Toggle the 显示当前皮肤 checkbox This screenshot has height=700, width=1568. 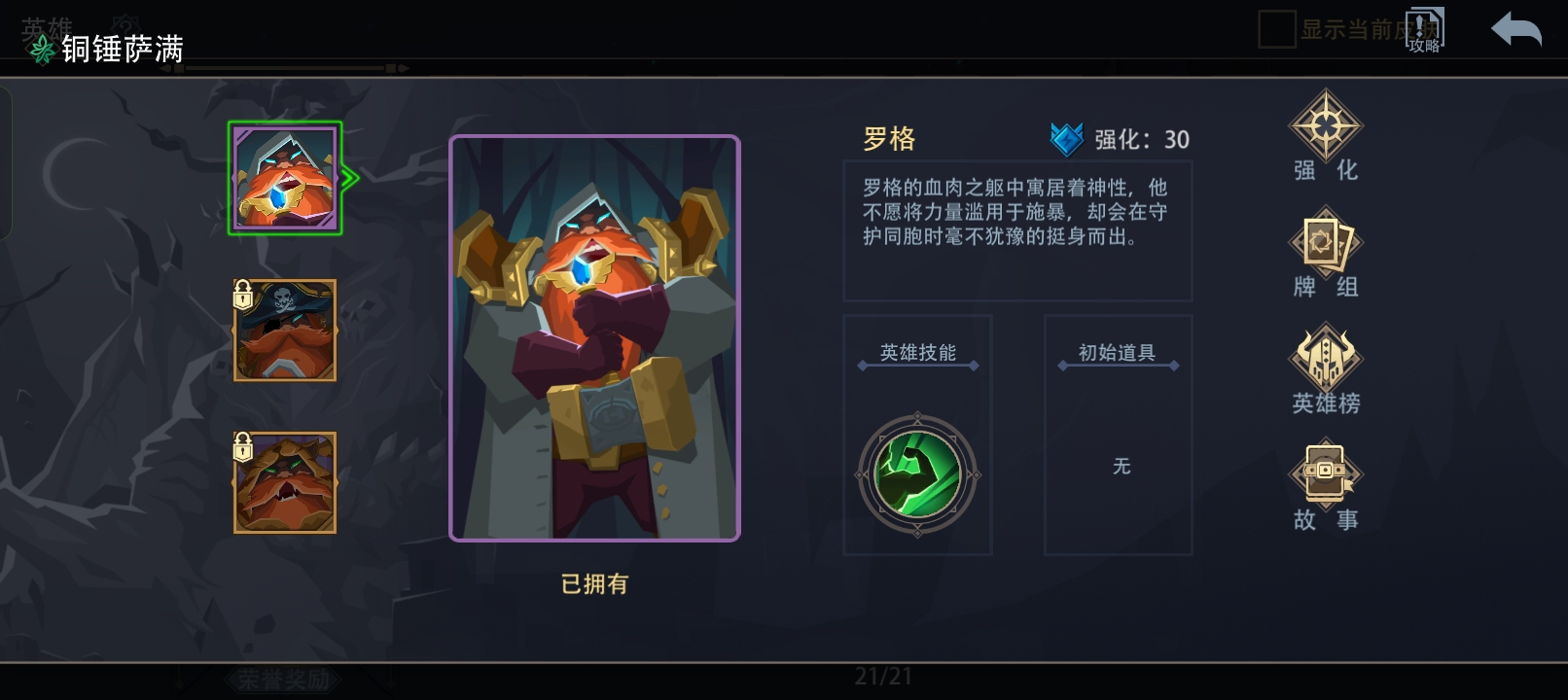coord(1276,29)
